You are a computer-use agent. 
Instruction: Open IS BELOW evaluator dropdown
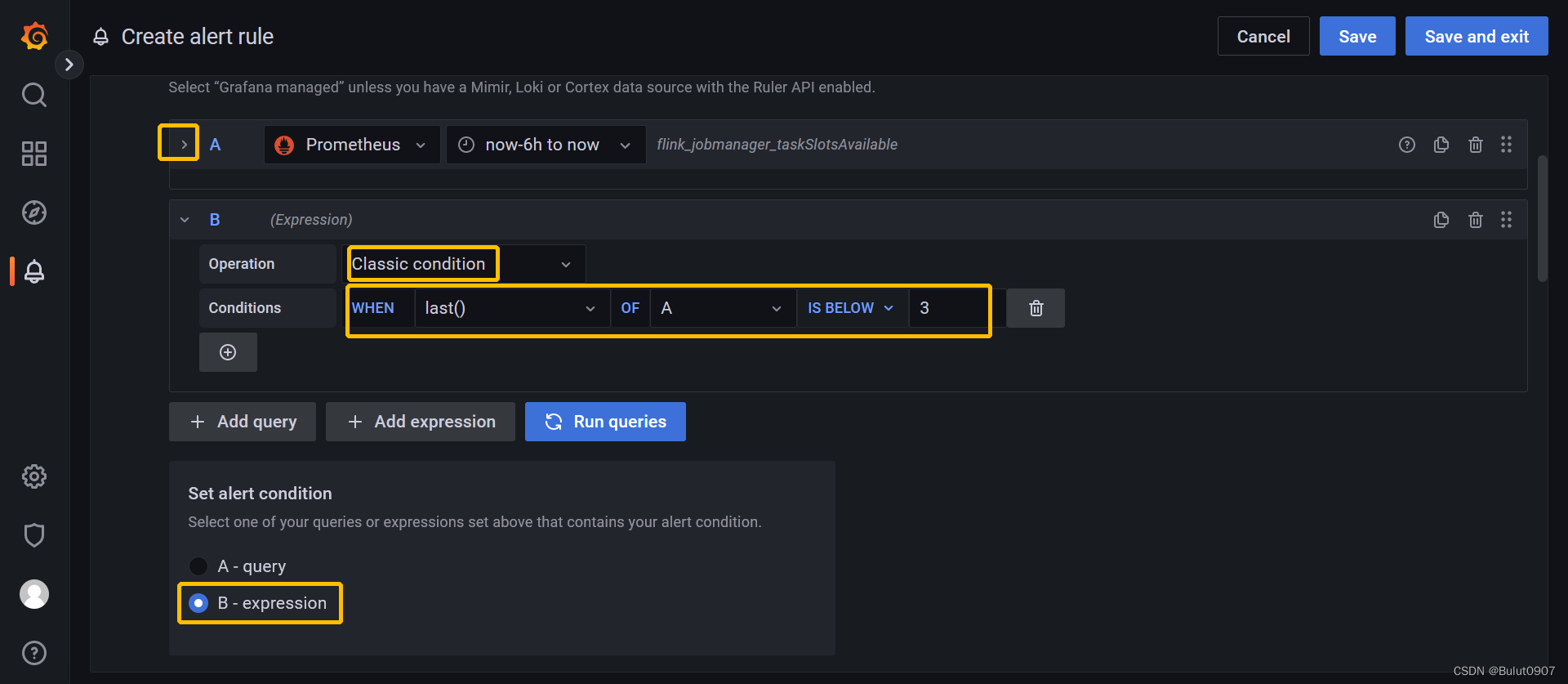pyautogui.click(x=852, y=308)
